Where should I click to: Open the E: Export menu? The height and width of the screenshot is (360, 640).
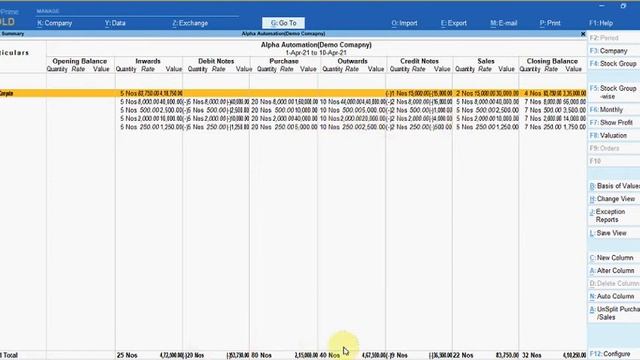(454, 23)
